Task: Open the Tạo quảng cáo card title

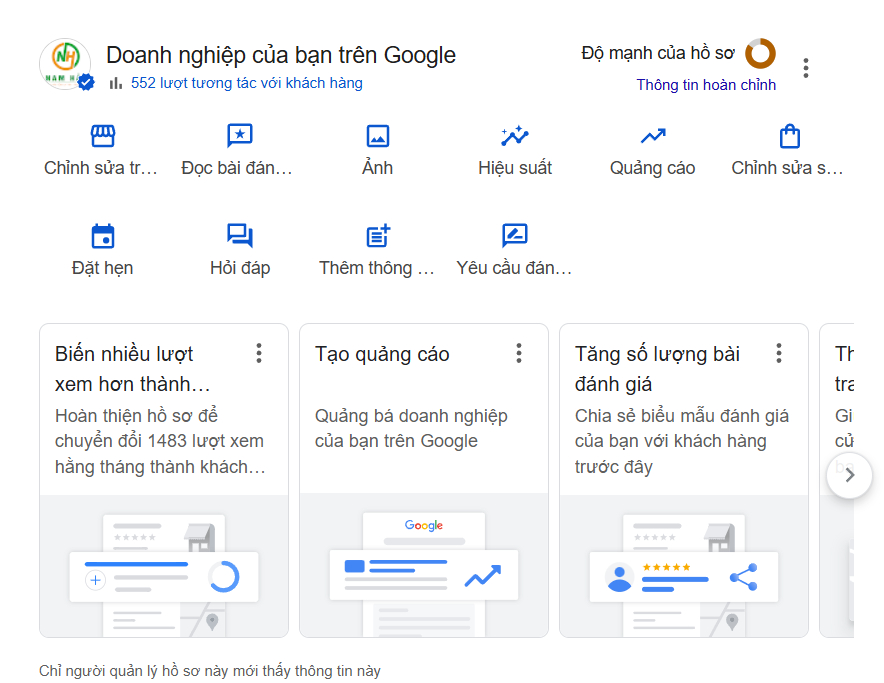Action: tap(382, 354)
